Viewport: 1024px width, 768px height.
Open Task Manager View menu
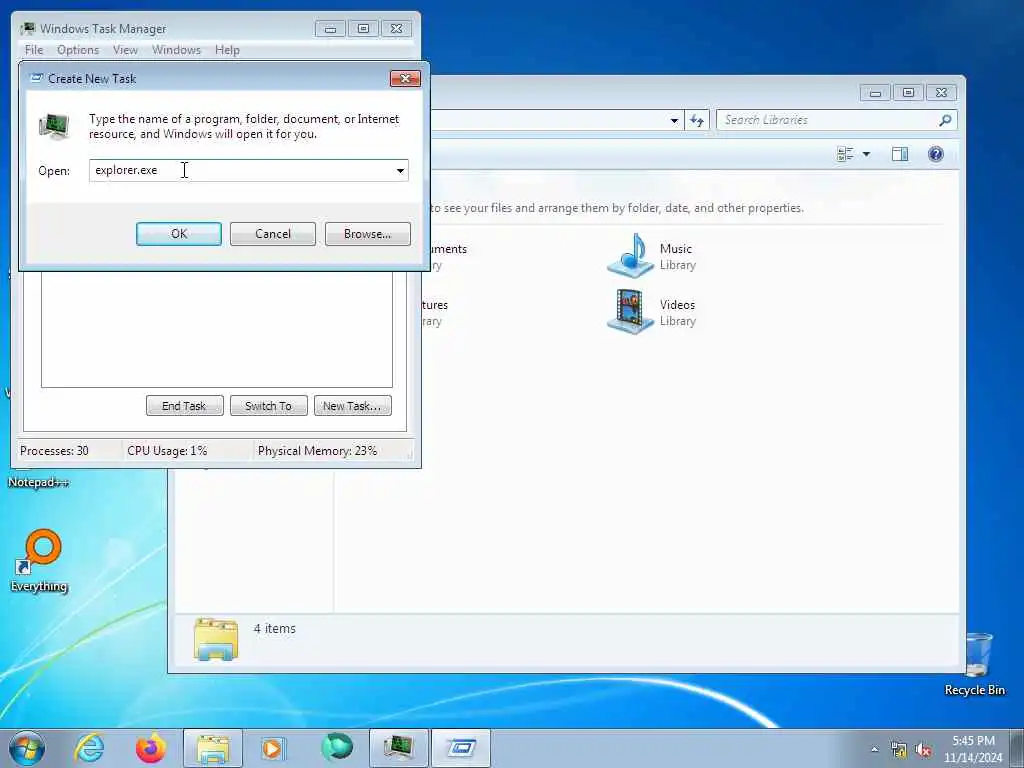click(x=125, y=50)
